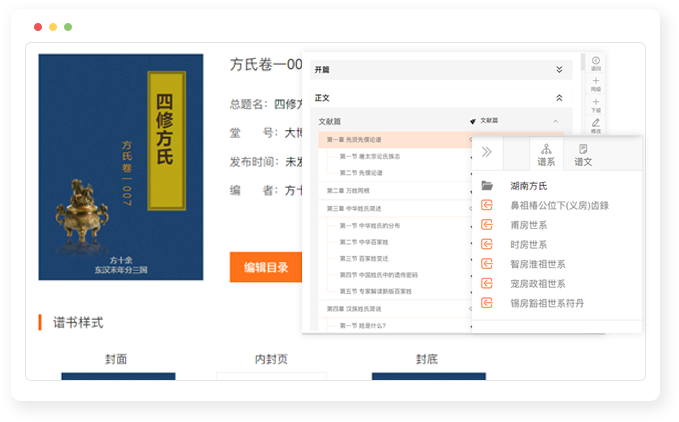Select 锡房谿祖世系符丹 entry
The image size is (679, 422).
pyautogui.click(x=546, y=302)
